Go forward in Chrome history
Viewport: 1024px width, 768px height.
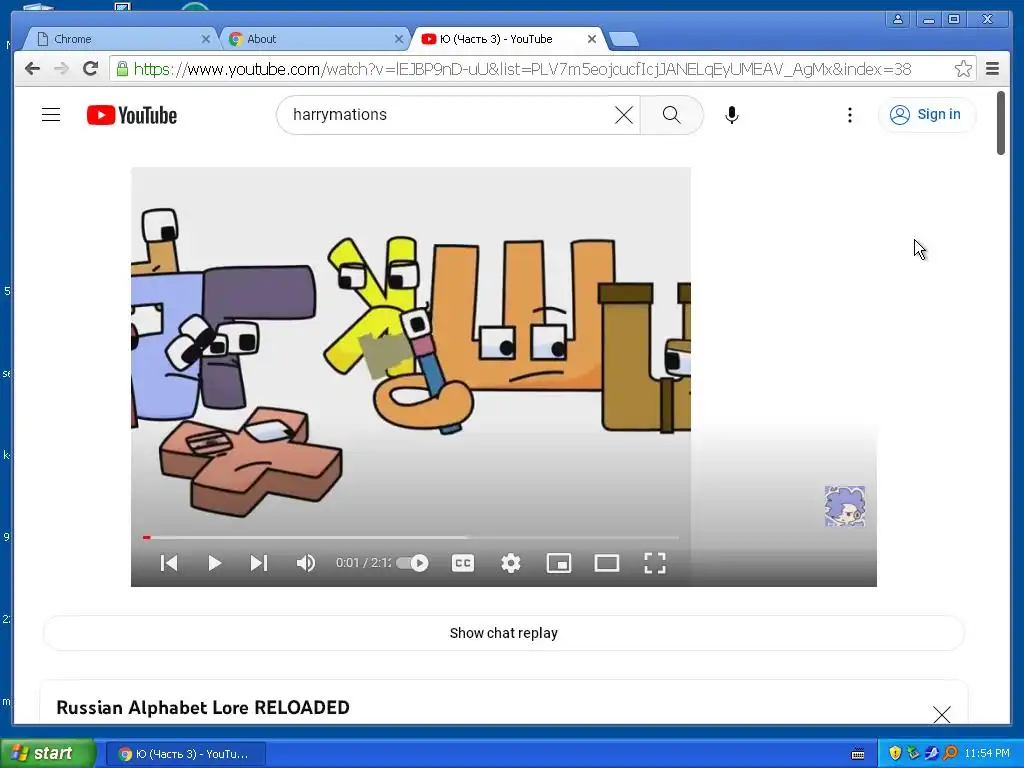pos(61,69)
